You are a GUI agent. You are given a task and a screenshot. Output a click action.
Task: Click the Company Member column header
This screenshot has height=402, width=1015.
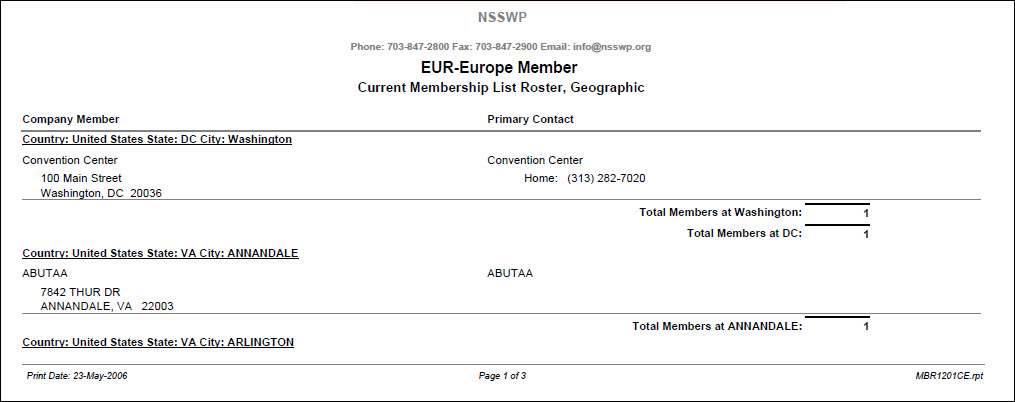click(x=71, y=119)
